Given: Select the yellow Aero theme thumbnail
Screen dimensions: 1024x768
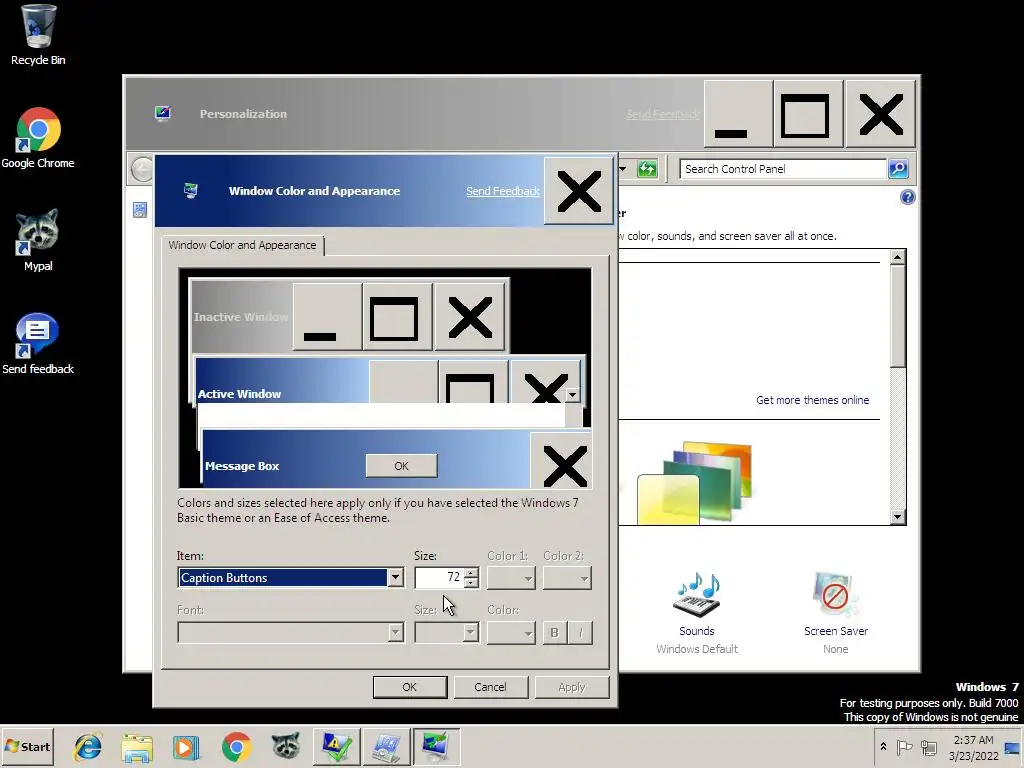Looking at the screenshot, I should pos(667,500).
